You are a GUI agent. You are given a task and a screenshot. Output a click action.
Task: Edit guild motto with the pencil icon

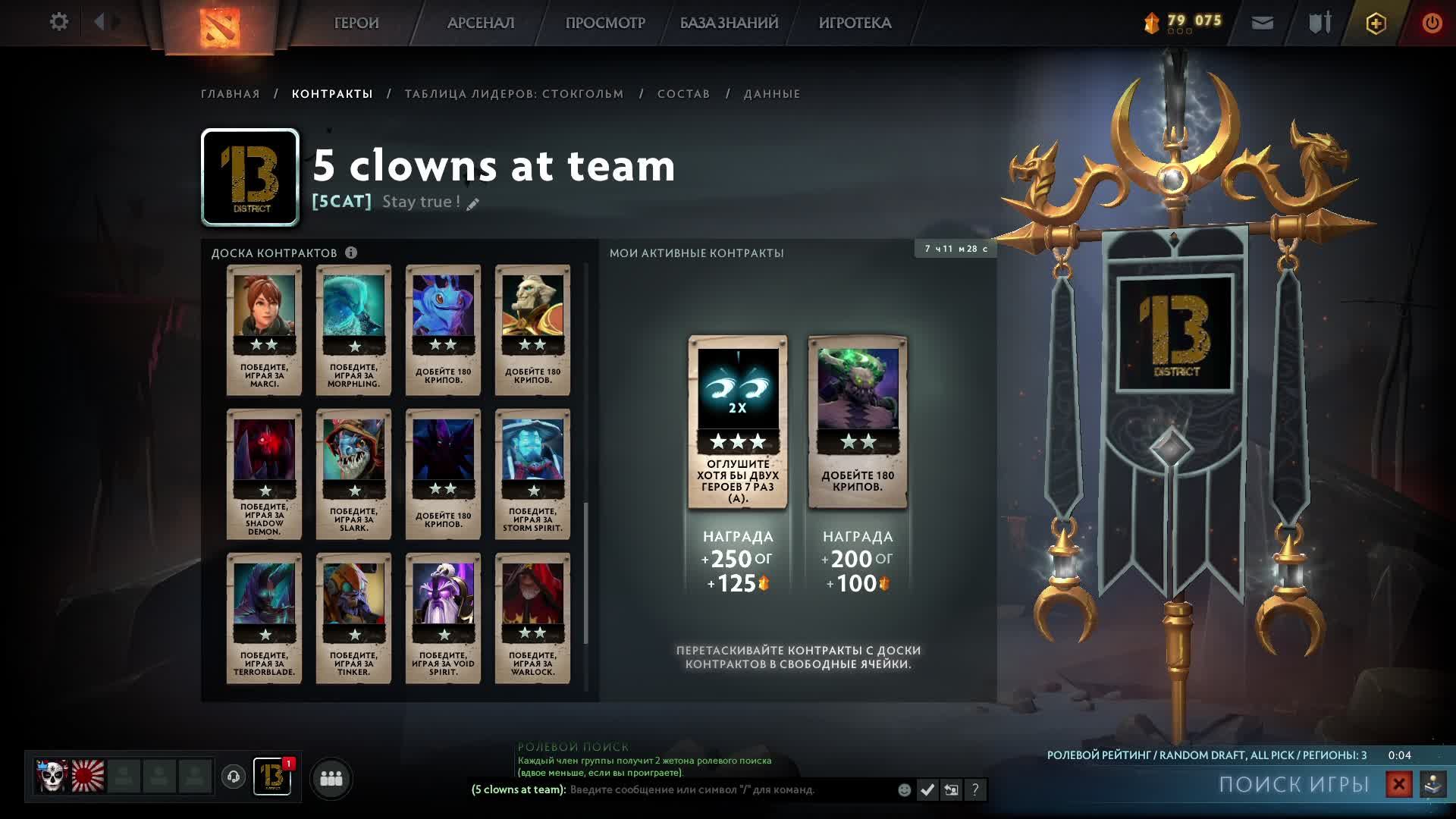pos(472,204)
